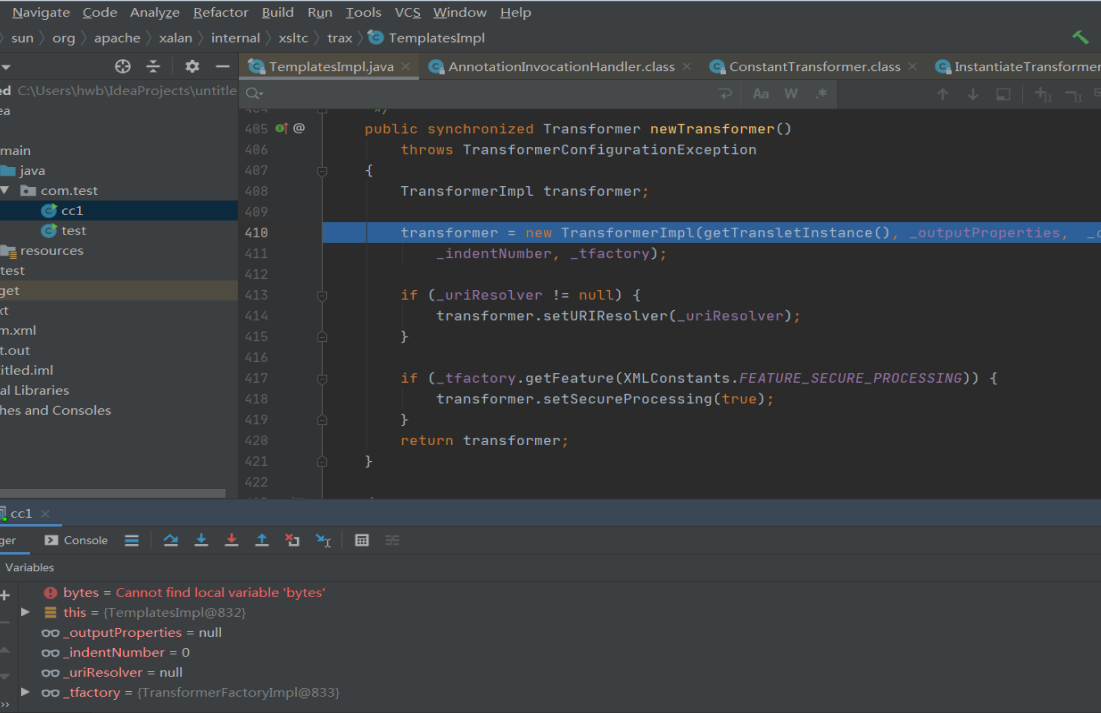
Task: Open the Window menu
Action: point(459,13)
